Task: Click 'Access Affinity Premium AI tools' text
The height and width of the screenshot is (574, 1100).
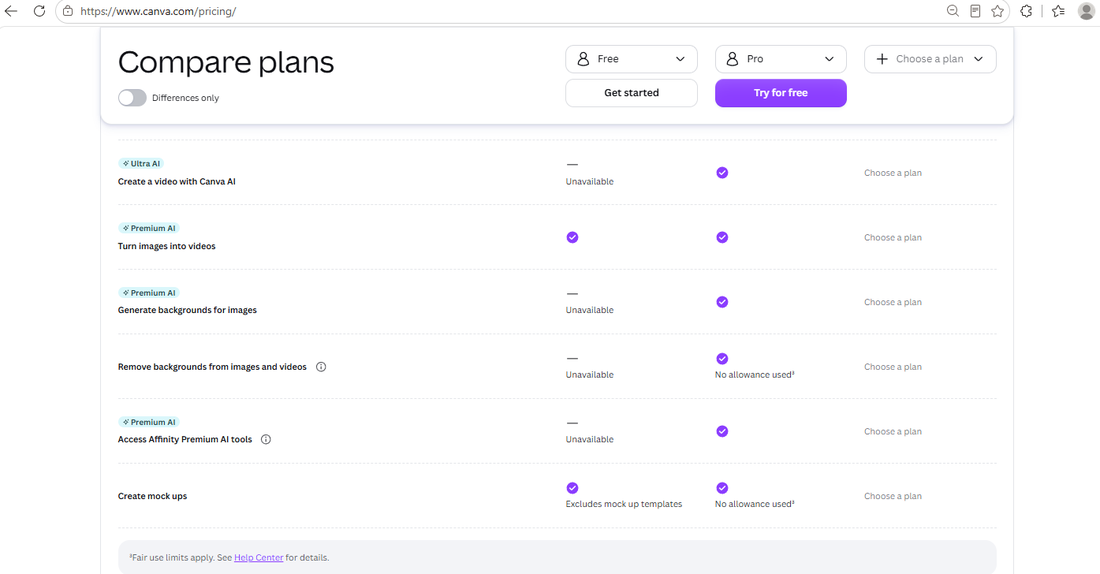Action: point(185,439)
